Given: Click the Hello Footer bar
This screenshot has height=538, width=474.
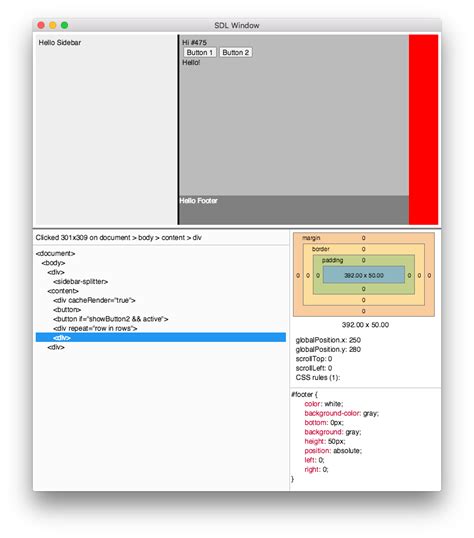Looking at the screenshot, I should [x=294, y=210].
